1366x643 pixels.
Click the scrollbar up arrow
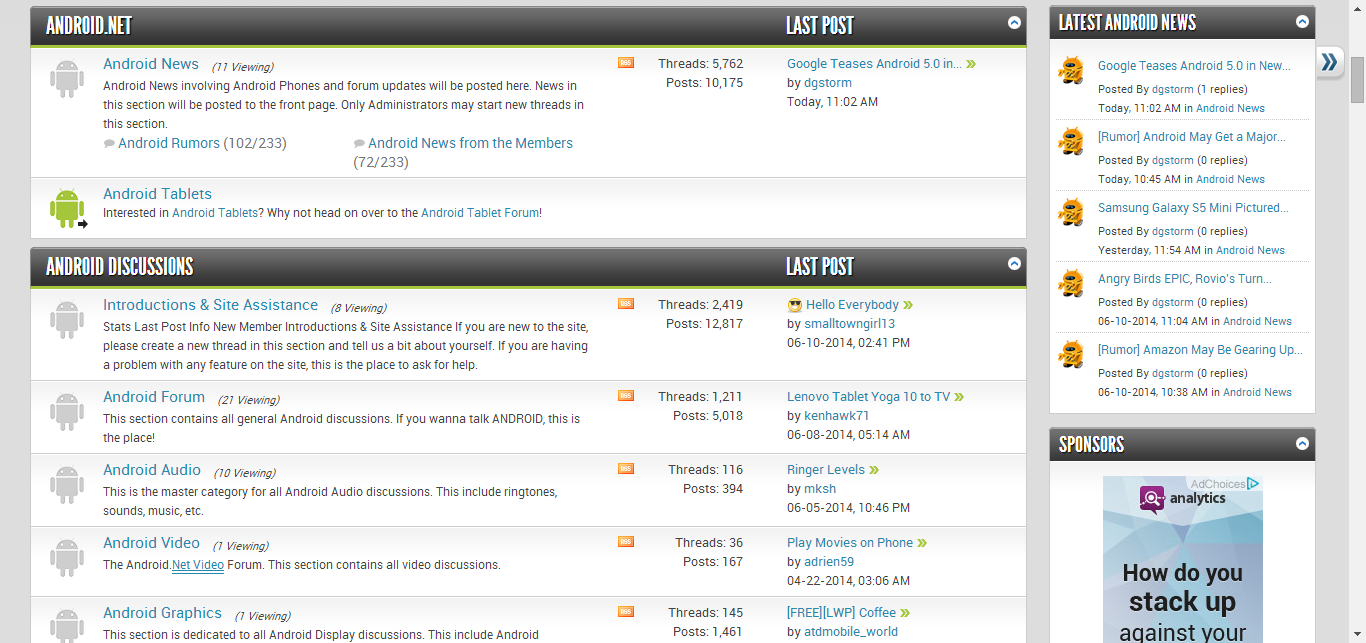(1357, 8)
